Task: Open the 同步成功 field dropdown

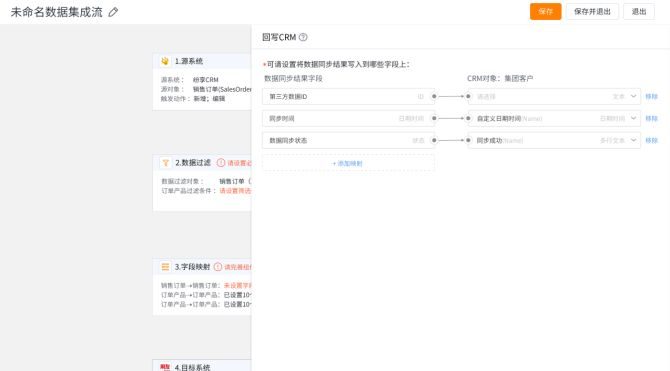Action: (554, 140)
